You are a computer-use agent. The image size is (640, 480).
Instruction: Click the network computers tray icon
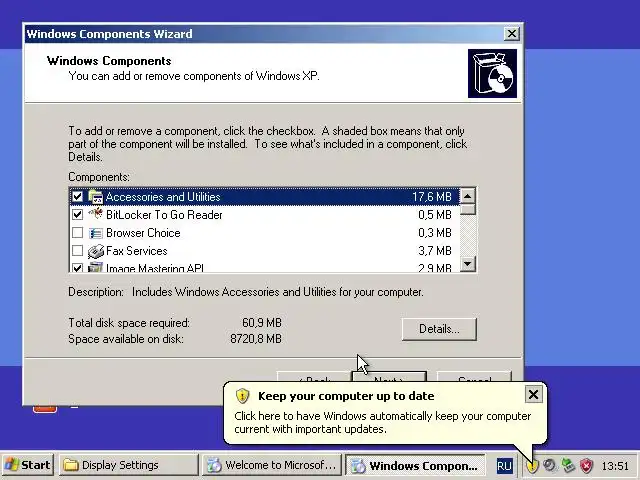pos(568,465)
